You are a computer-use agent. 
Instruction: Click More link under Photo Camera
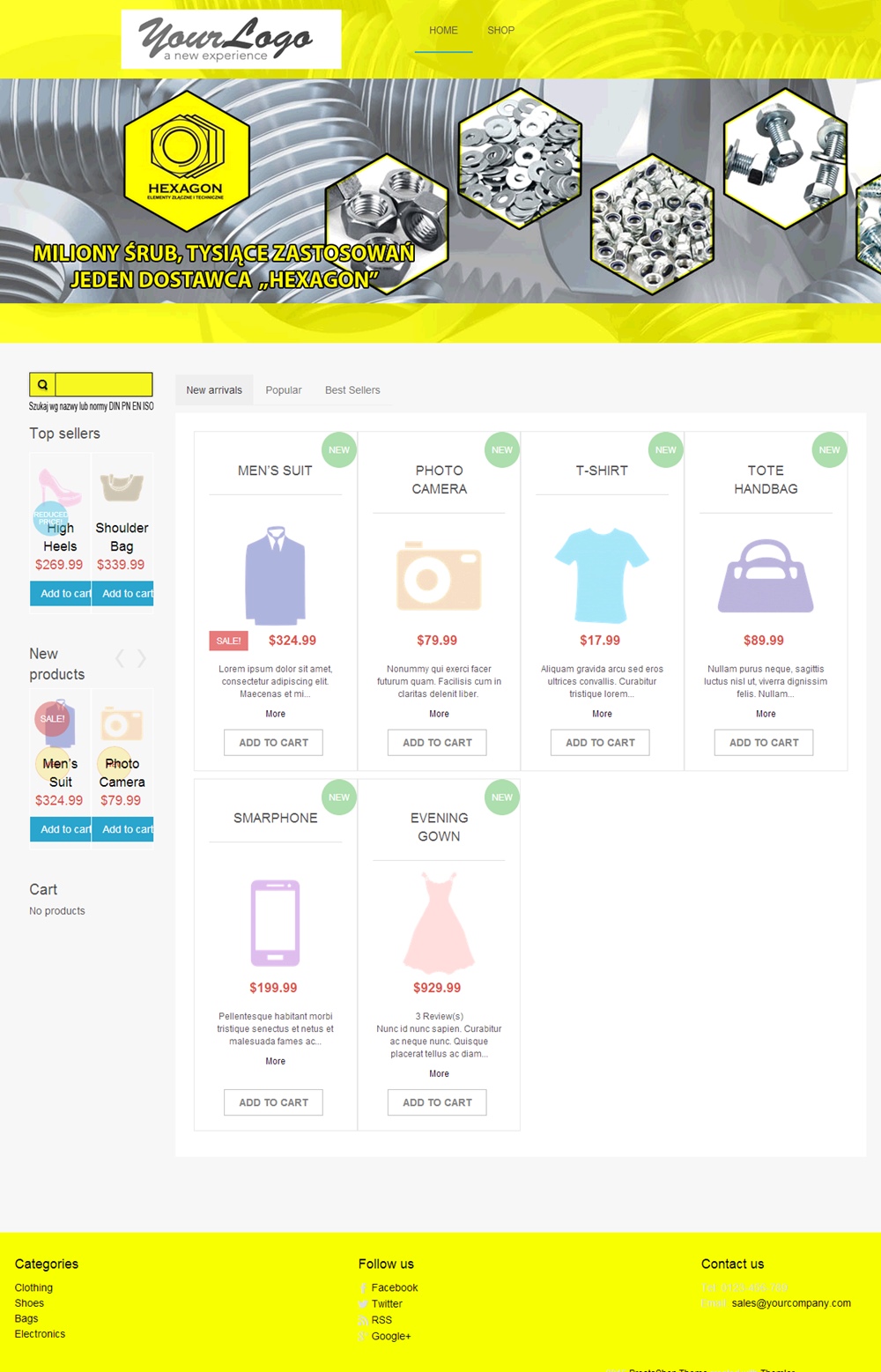click(x=439, y=714)
